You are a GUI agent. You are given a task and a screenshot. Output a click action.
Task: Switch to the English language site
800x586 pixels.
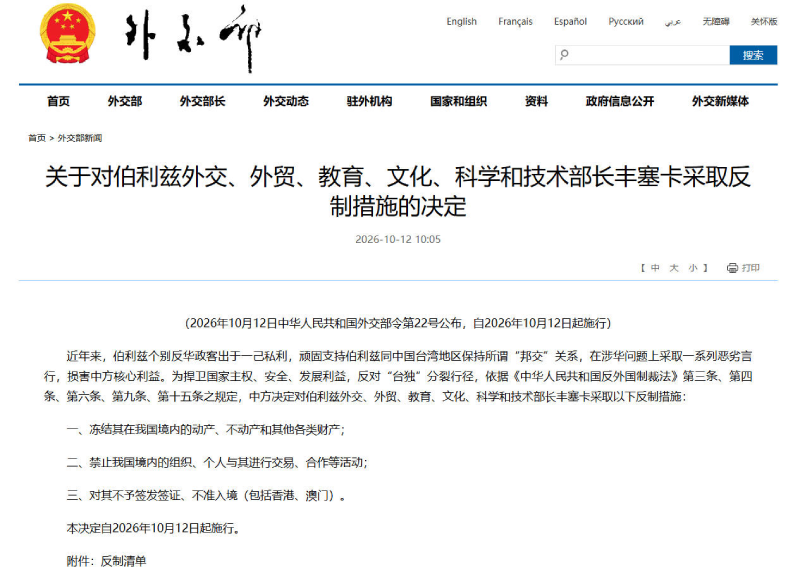[461, 21]
